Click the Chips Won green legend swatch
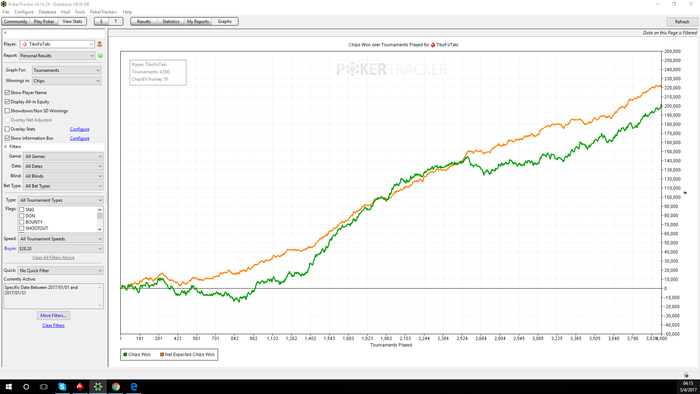 pyautogui.click(x=125, y=354)
